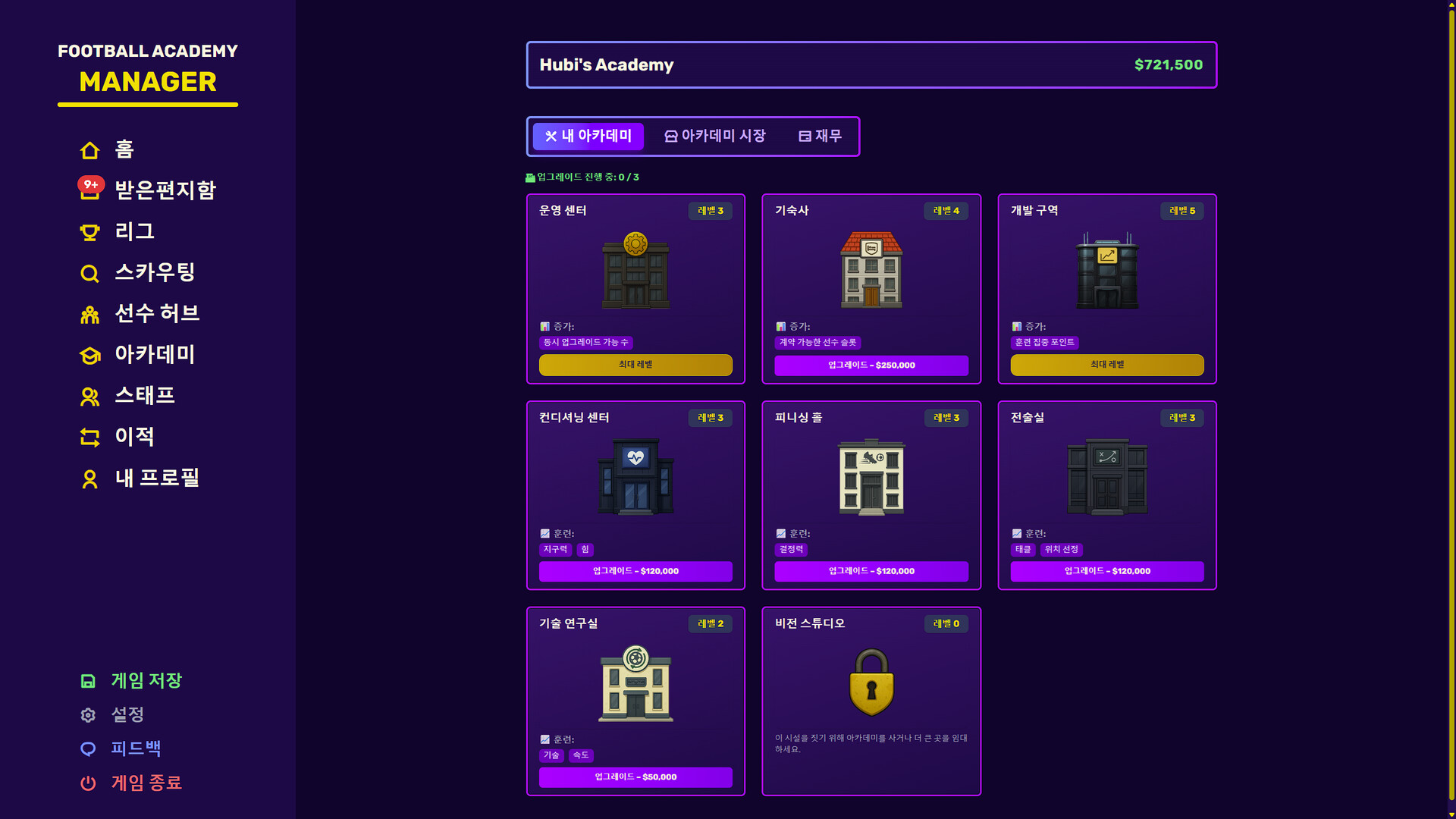Open scouting magnifier icon
This screenshot has width=1456, height=819.
click(x=89, y=273)
